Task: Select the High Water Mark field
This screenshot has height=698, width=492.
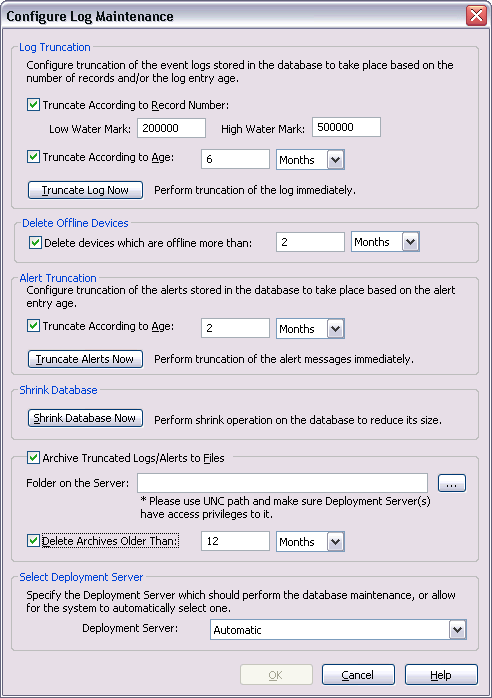Action: pyautogui.click(x=346, y=127)
